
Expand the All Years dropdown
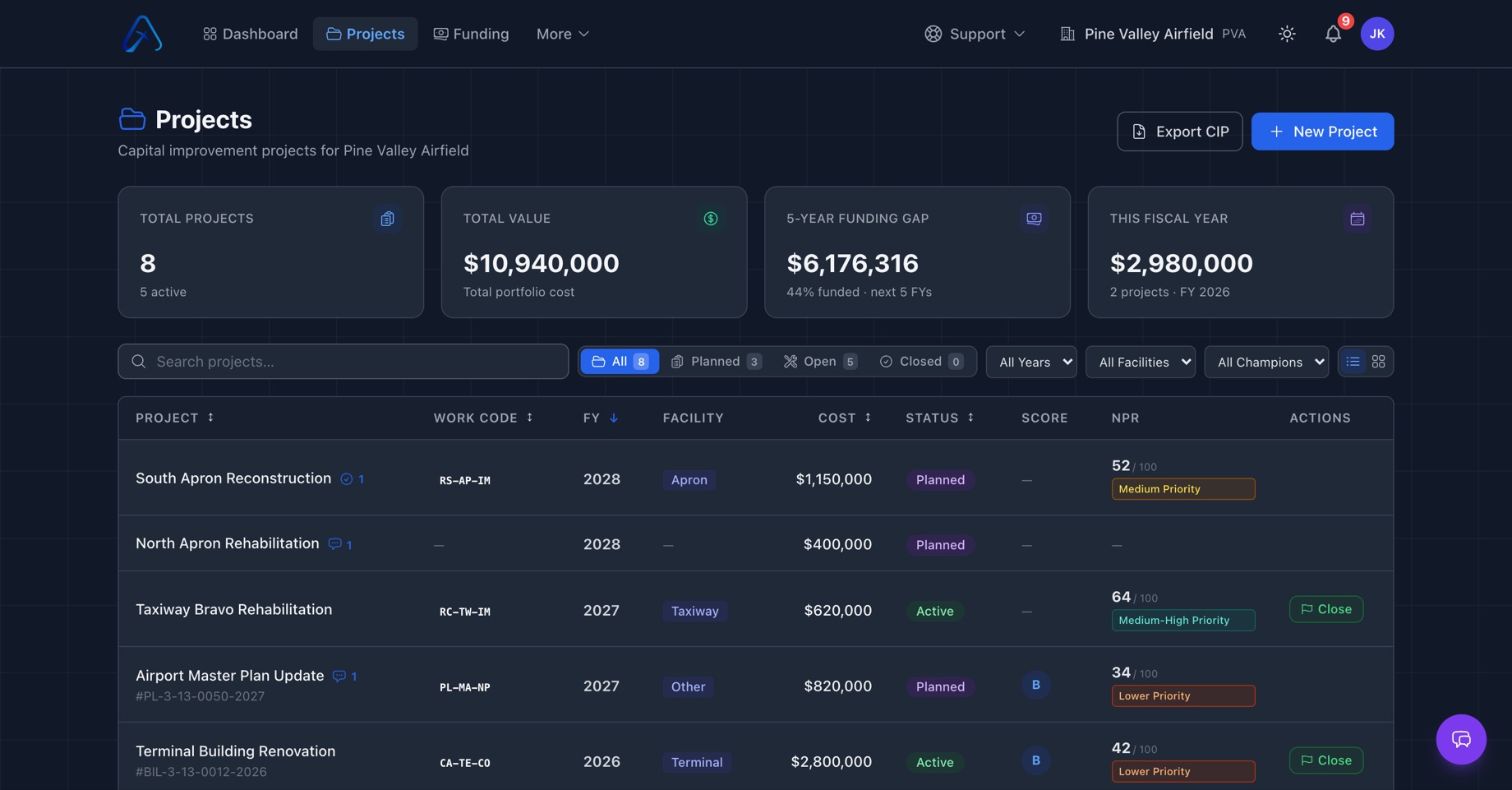pos(1031,362)
